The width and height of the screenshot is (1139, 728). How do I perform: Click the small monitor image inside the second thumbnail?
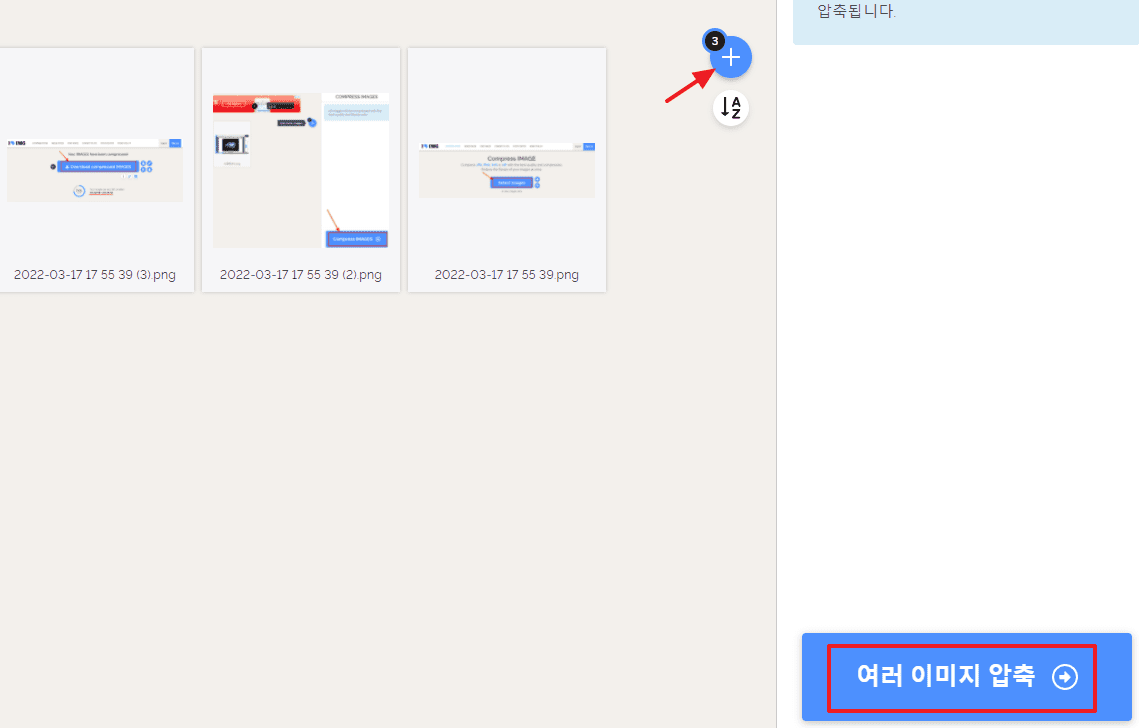click(232, 145)
